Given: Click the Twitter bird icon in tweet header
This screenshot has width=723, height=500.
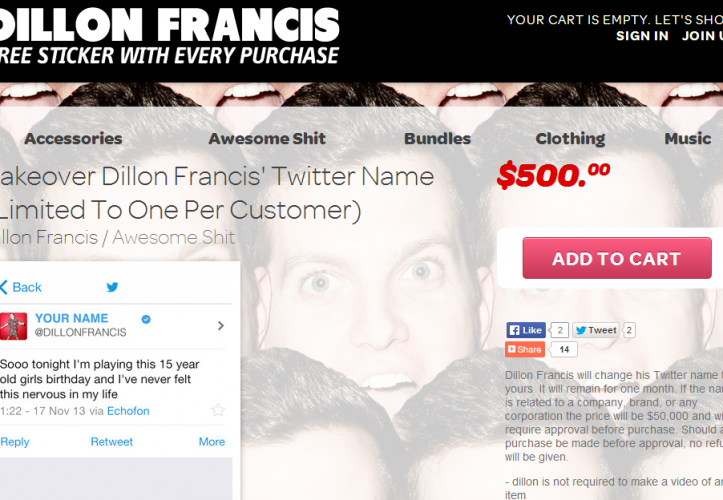Looking at the screenshot, I should (112, 287).
